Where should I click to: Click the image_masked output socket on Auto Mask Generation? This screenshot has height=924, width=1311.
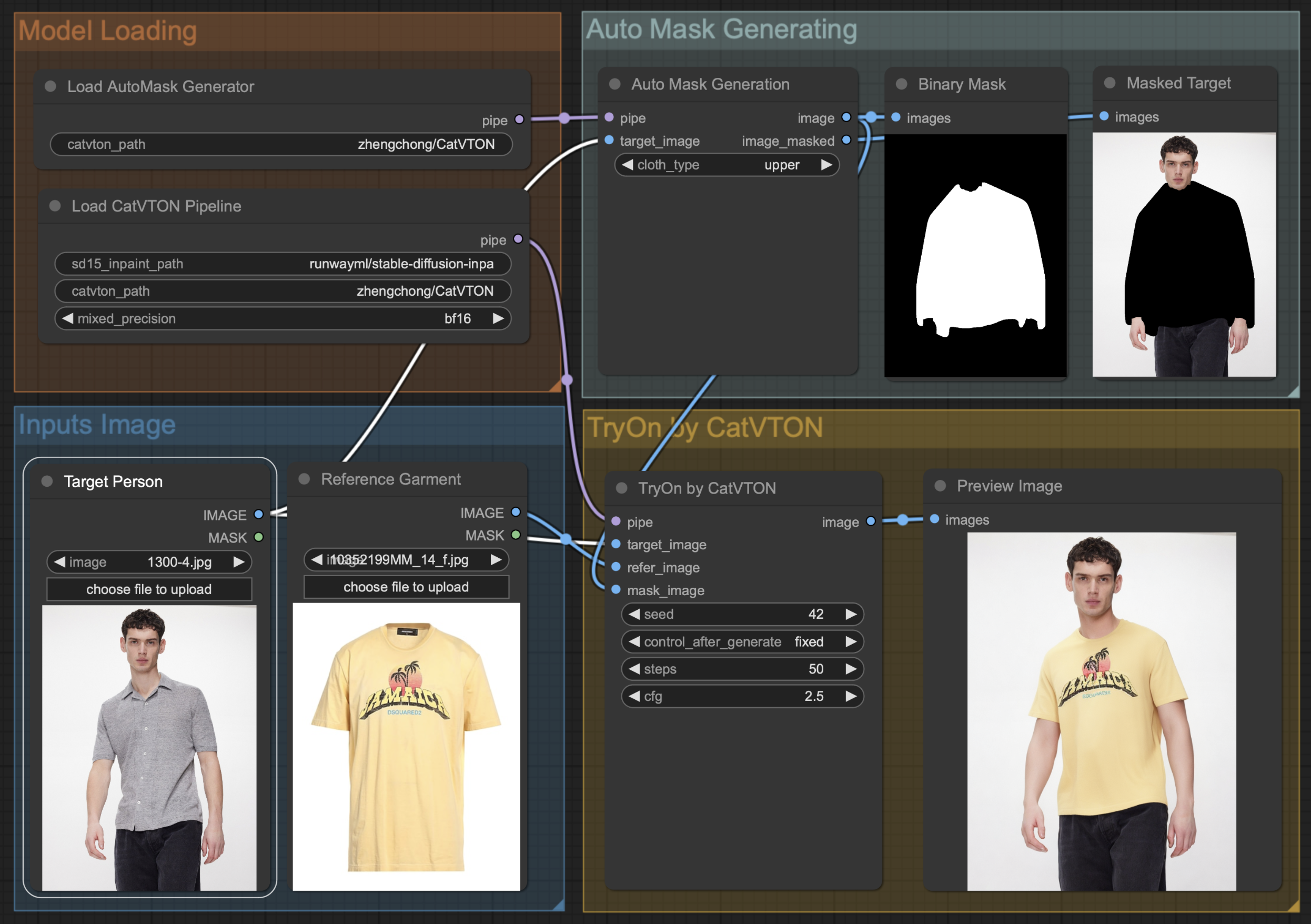click(x=846, y=140)
